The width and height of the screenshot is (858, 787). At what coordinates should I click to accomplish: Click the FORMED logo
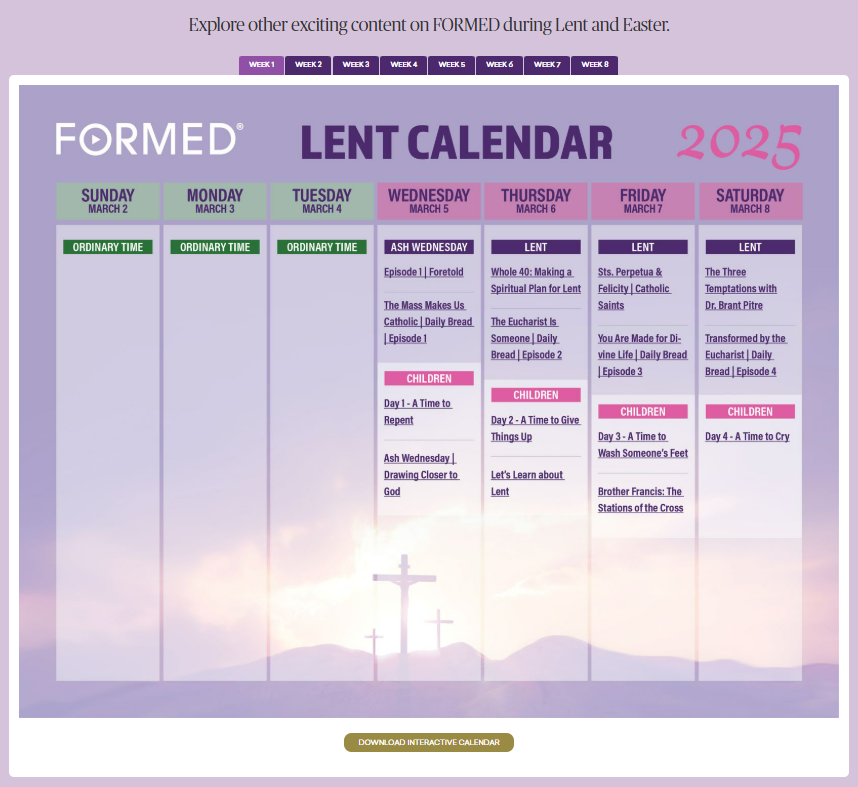click(x=149, y=139)
